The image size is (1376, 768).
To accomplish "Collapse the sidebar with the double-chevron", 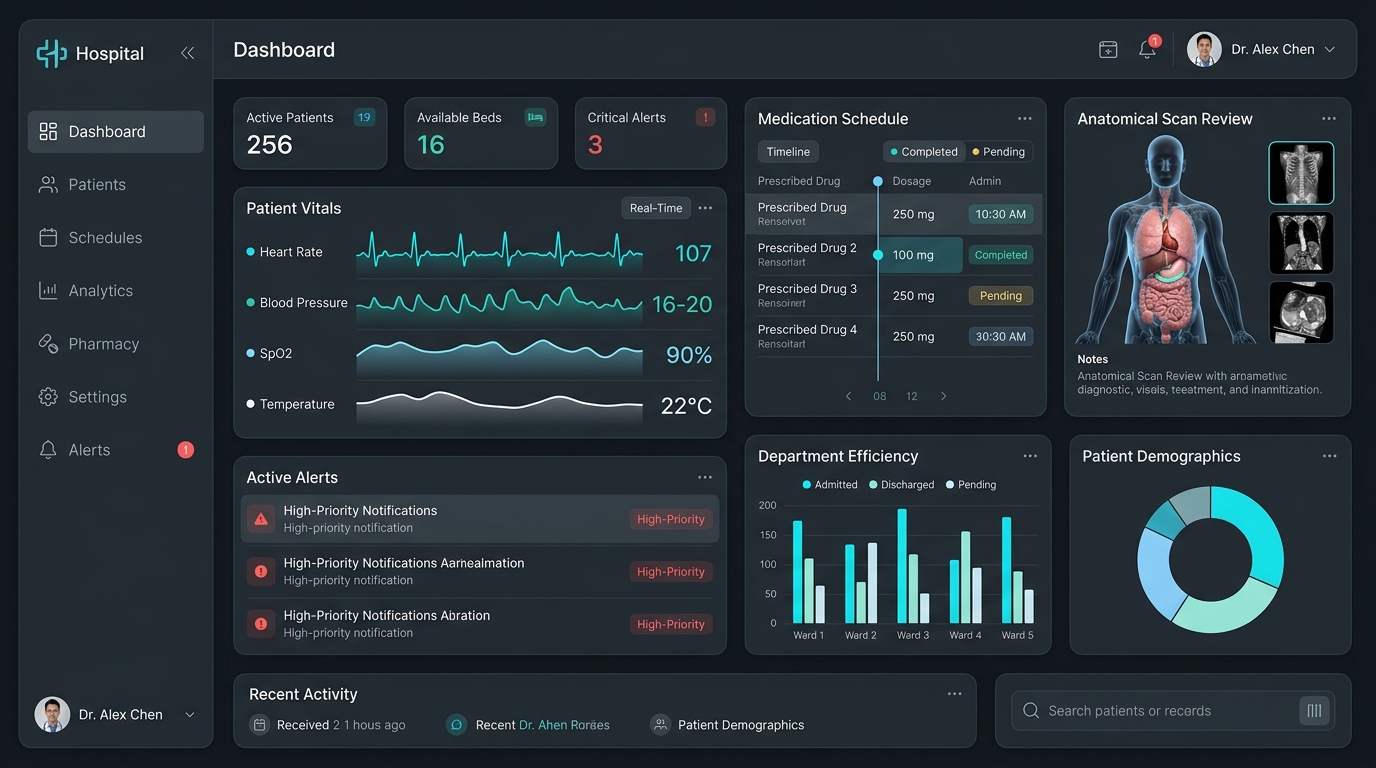I will click(187, 53).
